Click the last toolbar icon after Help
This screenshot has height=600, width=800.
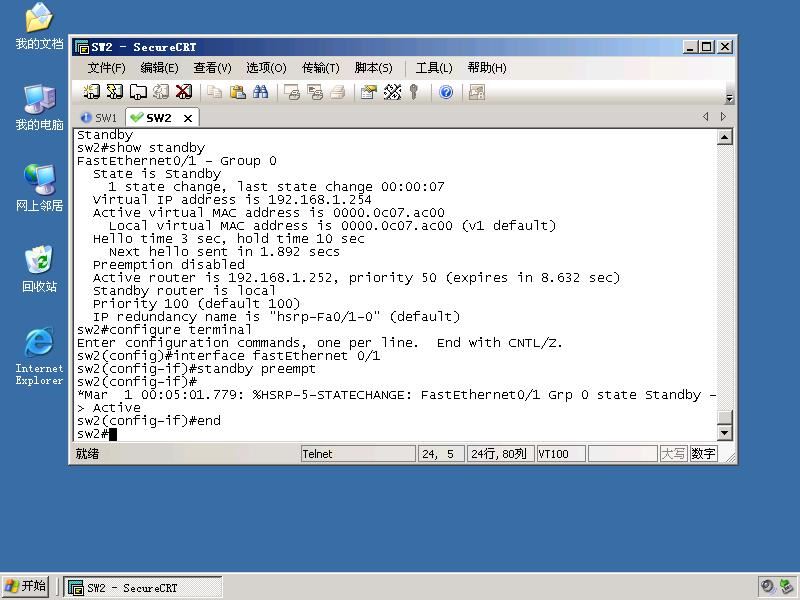477,92
